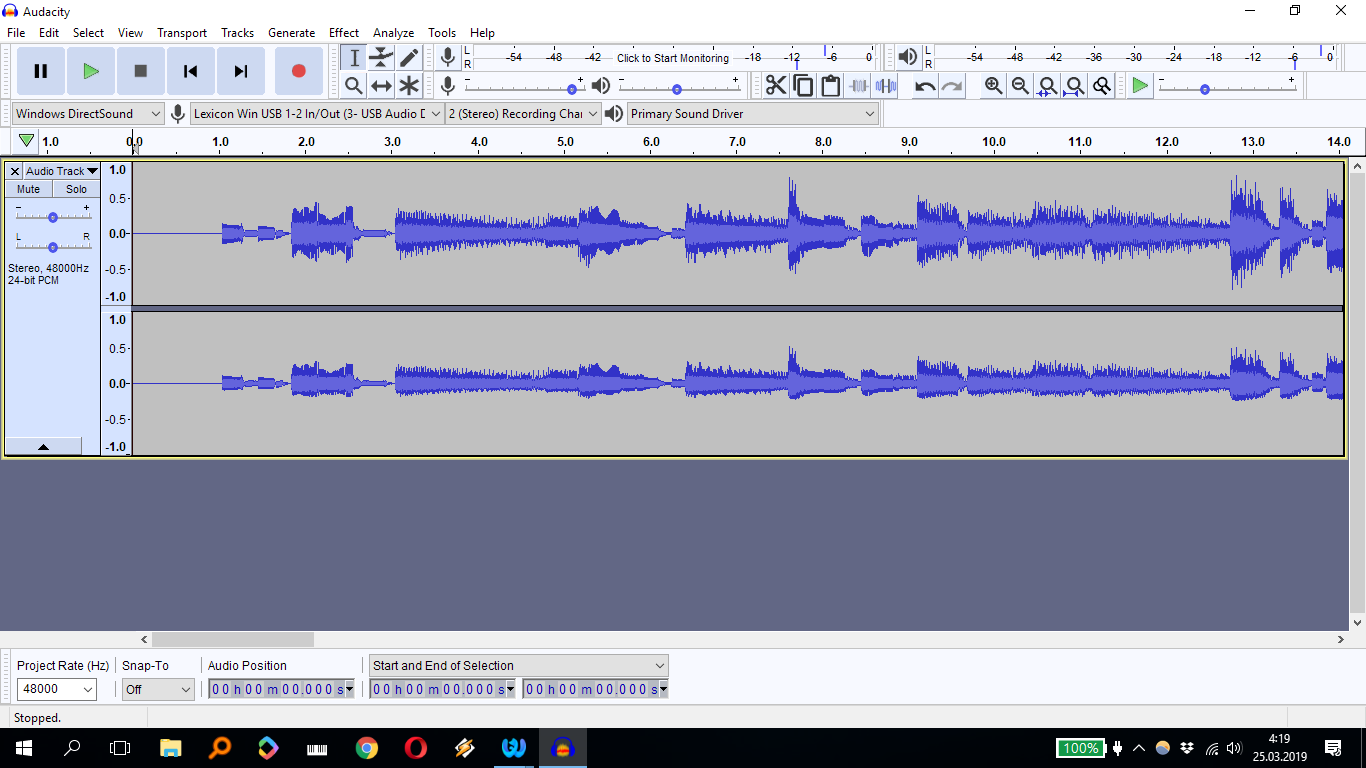Click to Start Monitoring on recording meter

(x=672, y=58)
